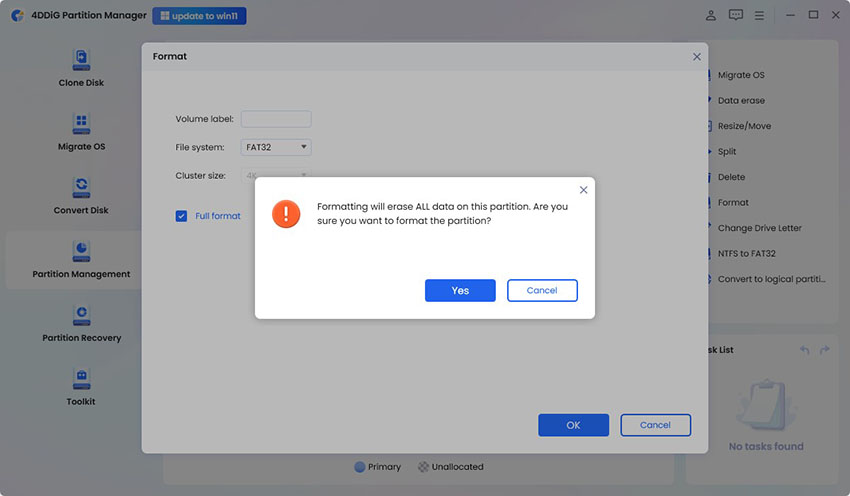
Task: Click the Primary legend marker
Action: 359,467
